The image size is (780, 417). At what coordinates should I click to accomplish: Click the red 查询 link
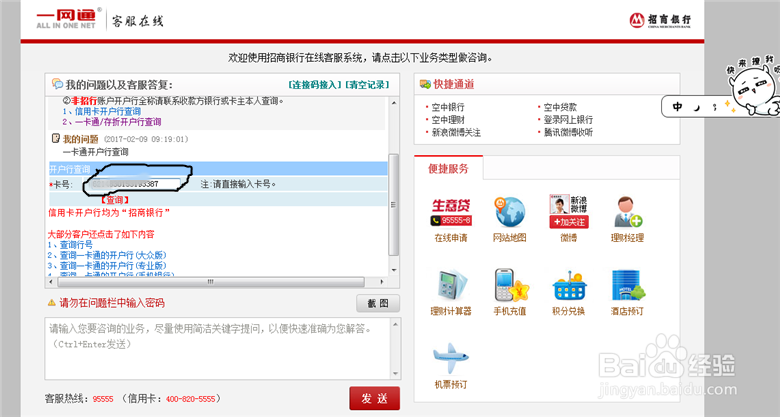115,200
